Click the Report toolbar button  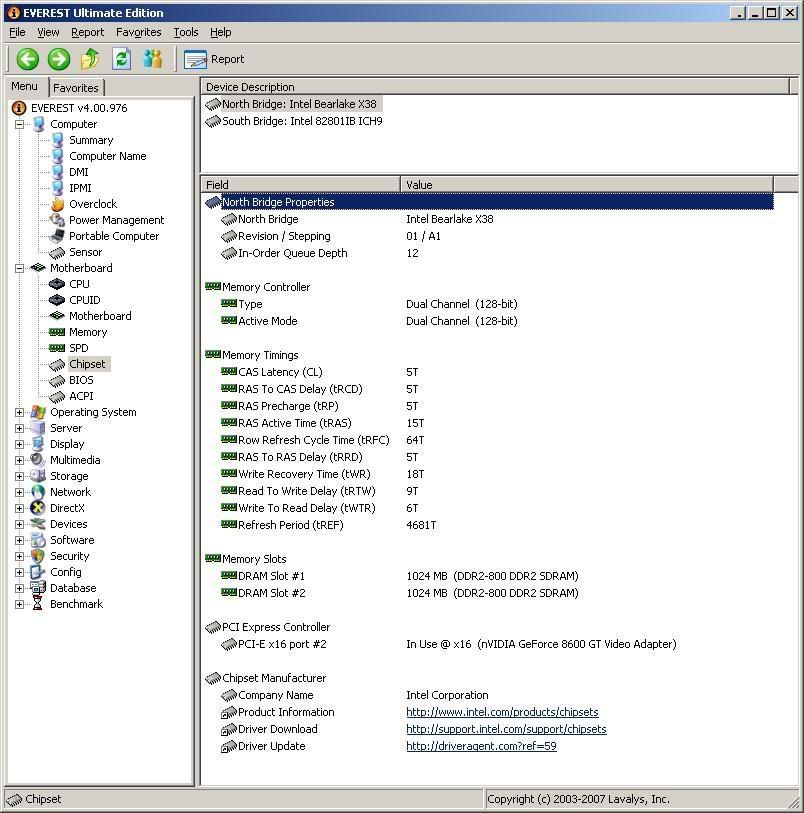point(214,60)
